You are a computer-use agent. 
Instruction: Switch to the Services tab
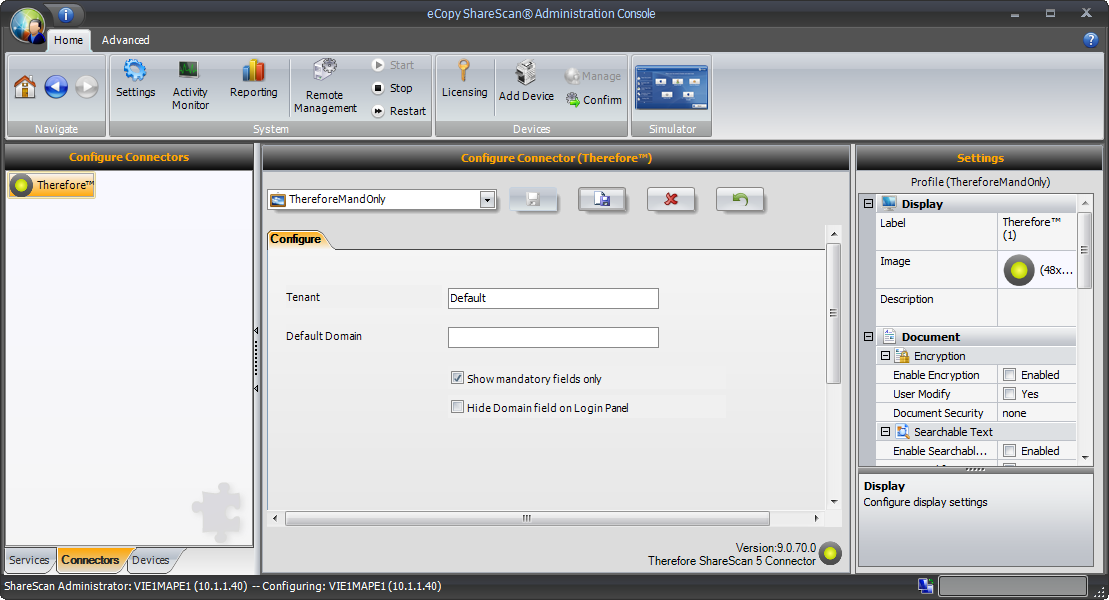[x=29, y=560]
